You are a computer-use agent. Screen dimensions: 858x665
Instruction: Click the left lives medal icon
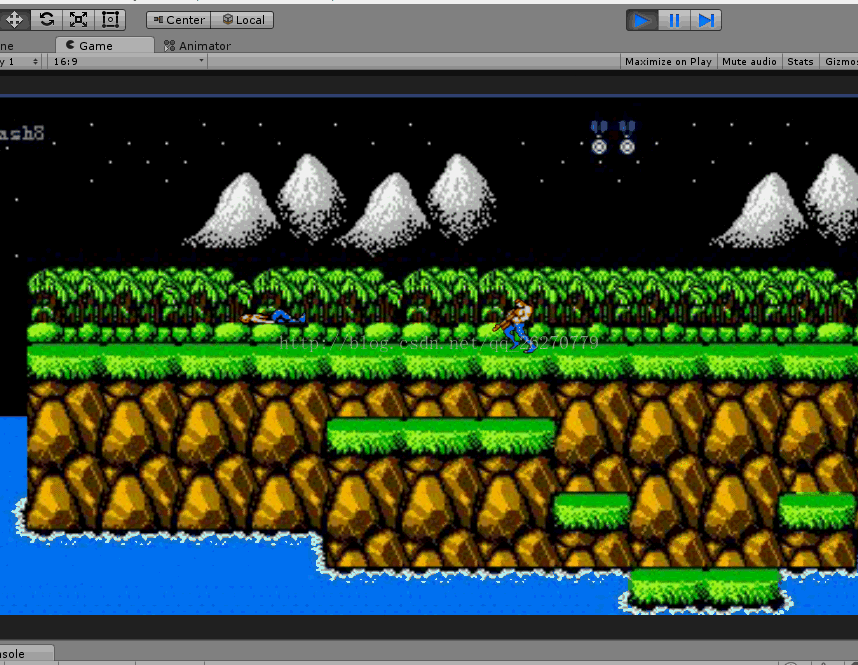pos(599,137)
